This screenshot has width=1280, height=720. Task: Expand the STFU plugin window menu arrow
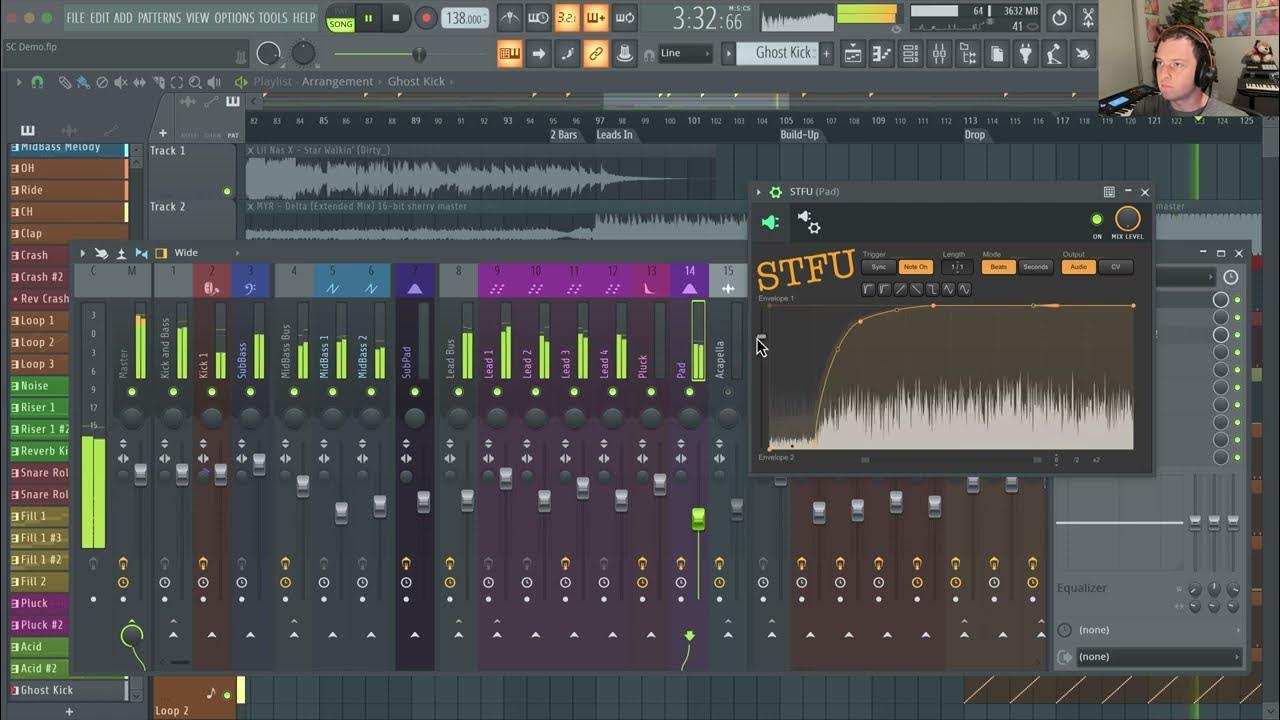point(759,192)
